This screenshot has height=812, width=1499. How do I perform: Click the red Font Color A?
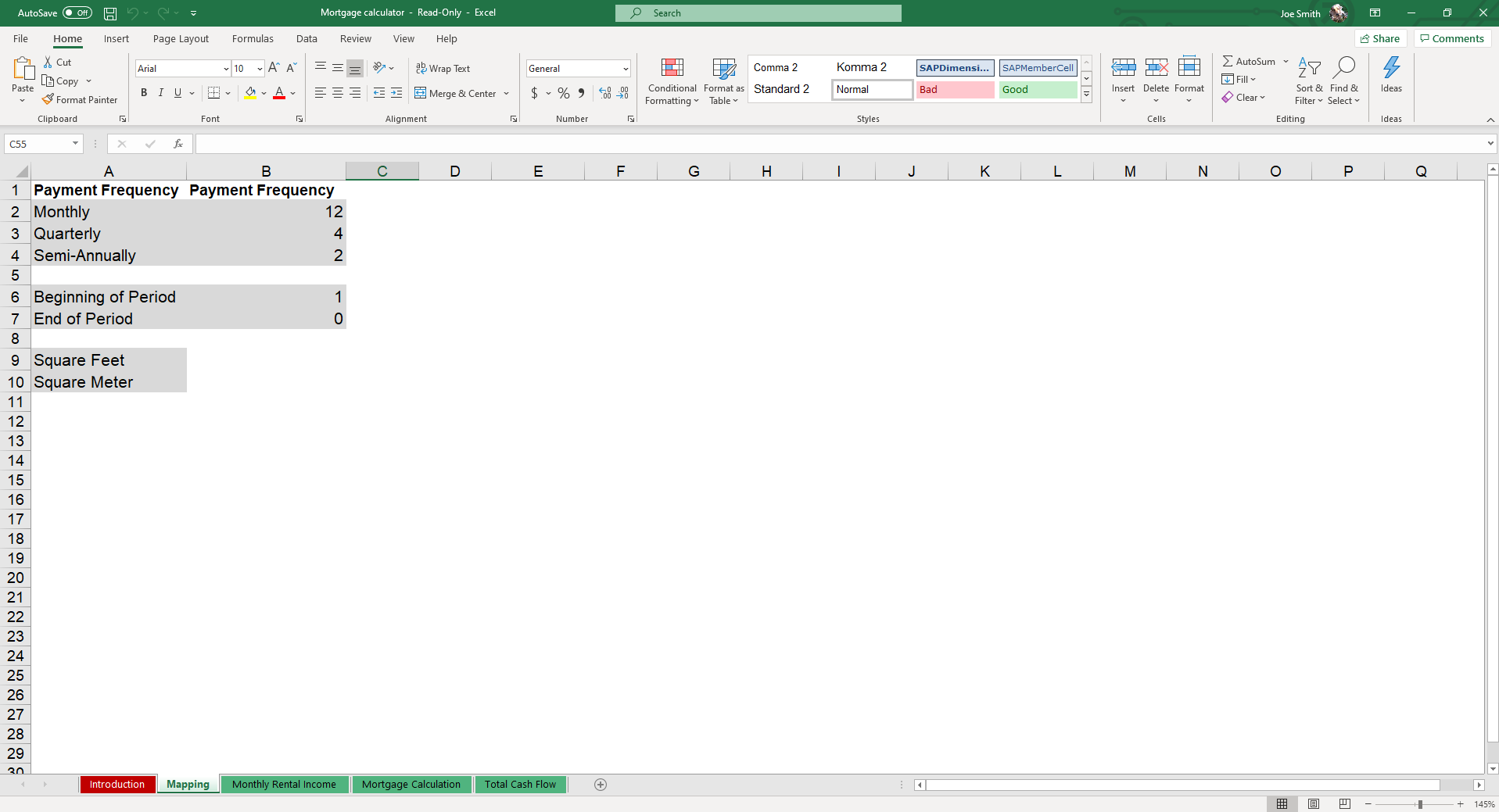[x=279, y=93]
